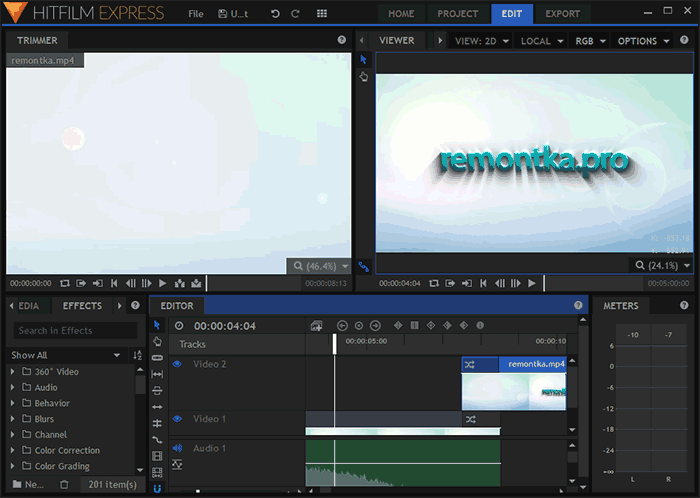Play the Trimmer clip
Viewport: 700px width, 498px height.
click(x=162, y=283)
